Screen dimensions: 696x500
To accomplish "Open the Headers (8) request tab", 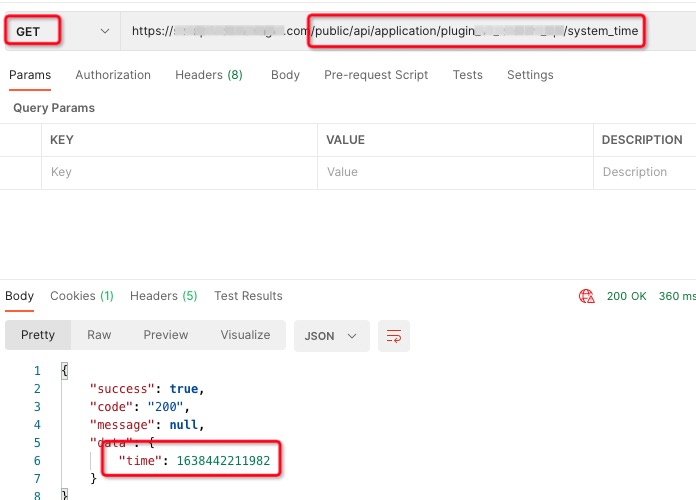I will [208, 75].
